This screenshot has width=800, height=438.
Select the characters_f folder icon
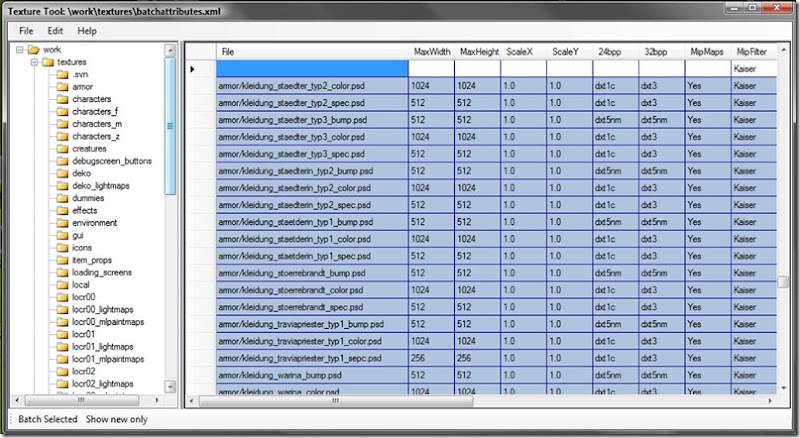62,111
